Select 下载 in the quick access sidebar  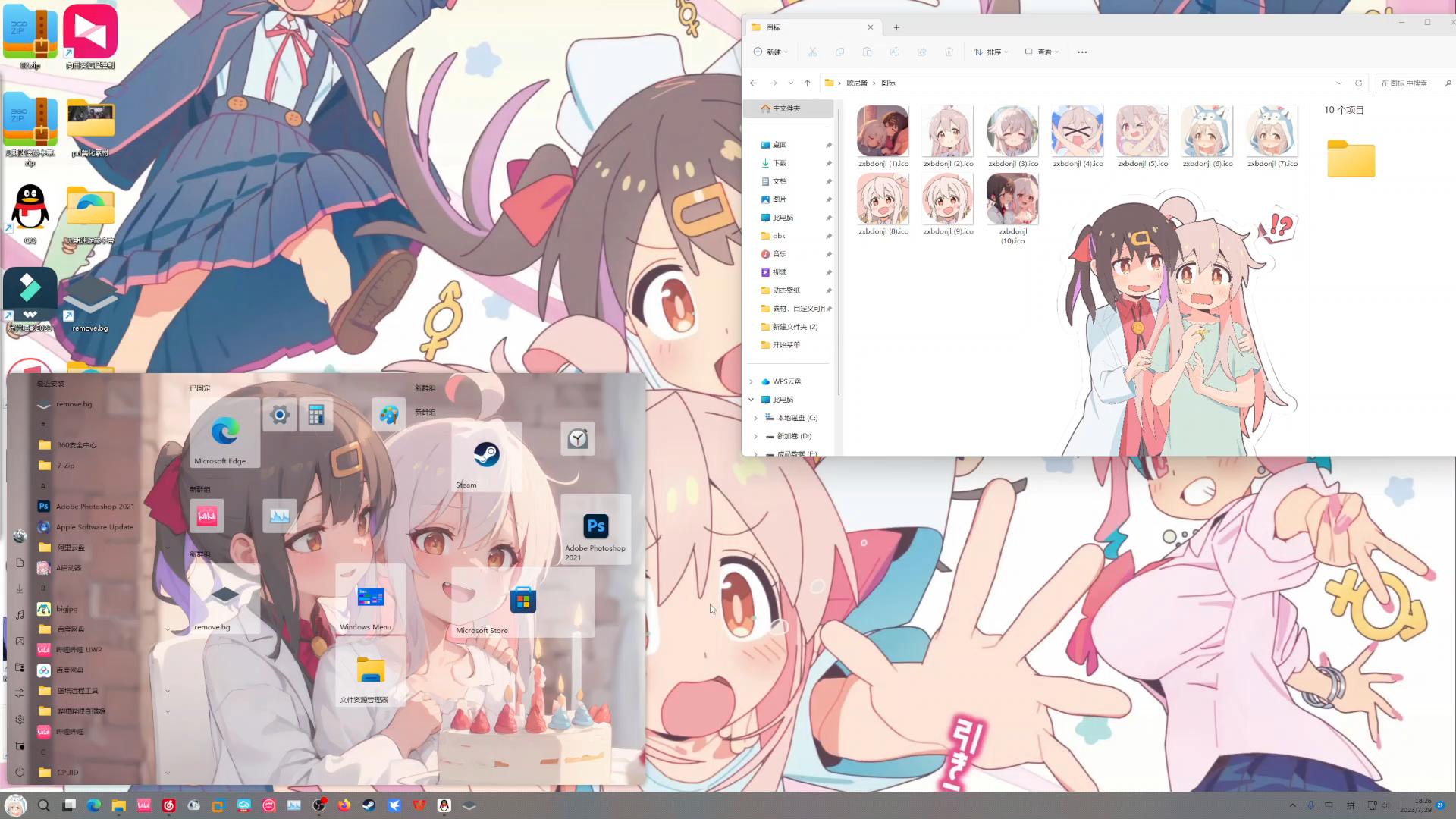(x=779, y=163)
